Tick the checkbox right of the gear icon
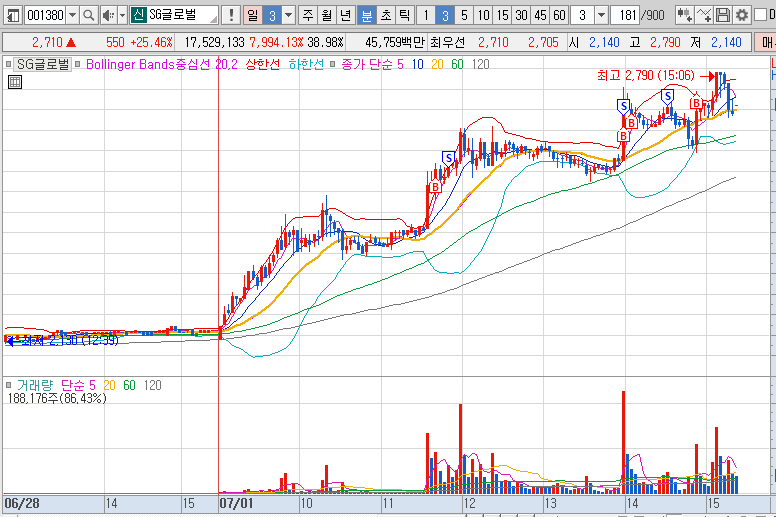776x517 pixels. point(760,15)
